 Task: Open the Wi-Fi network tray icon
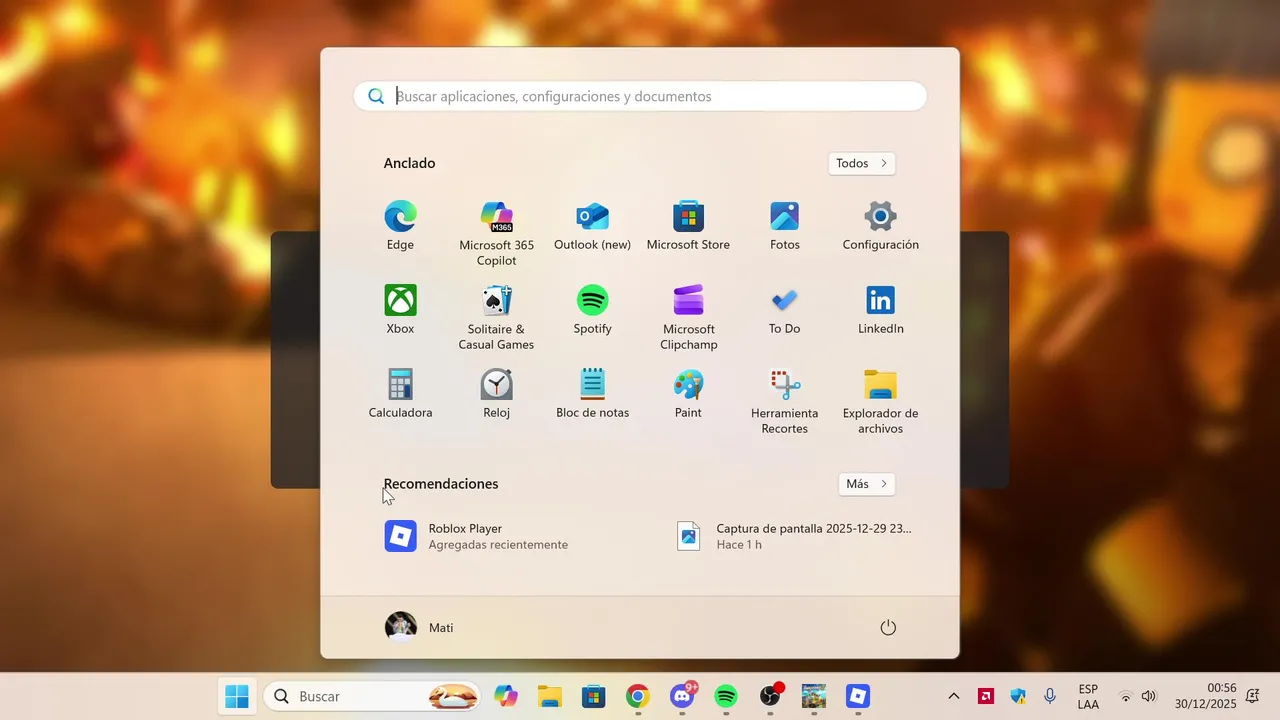(x=1126, y=696)
